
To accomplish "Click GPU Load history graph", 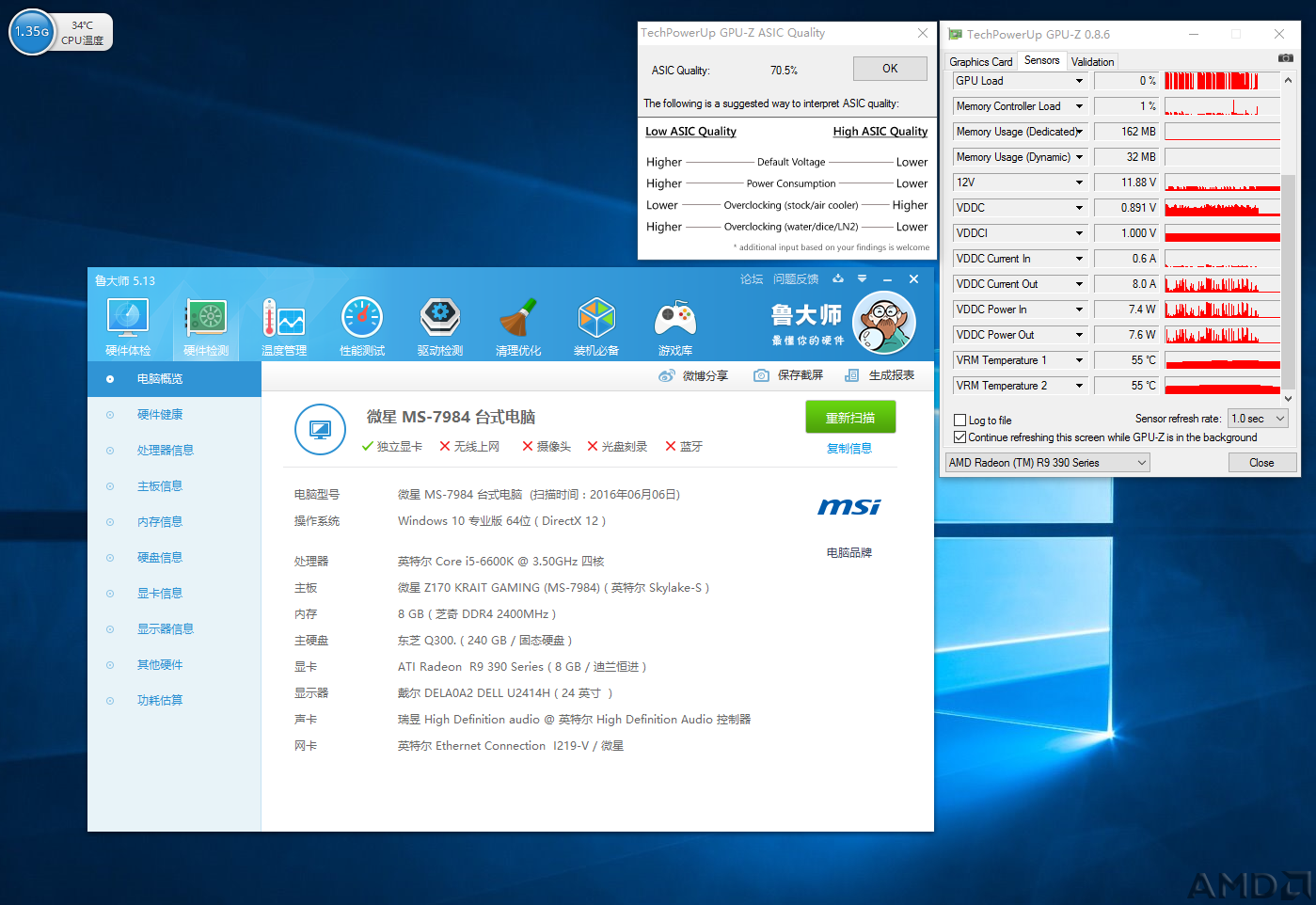I will [1222, 81].
